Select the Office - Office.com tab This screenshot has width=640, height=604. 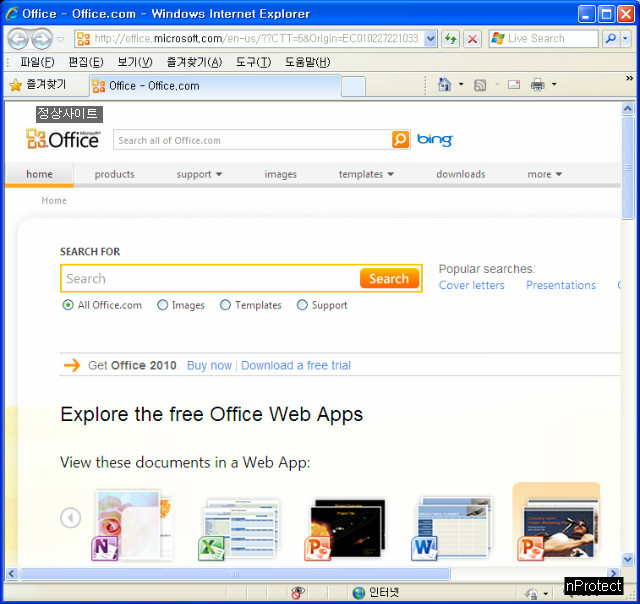(215, 86)
